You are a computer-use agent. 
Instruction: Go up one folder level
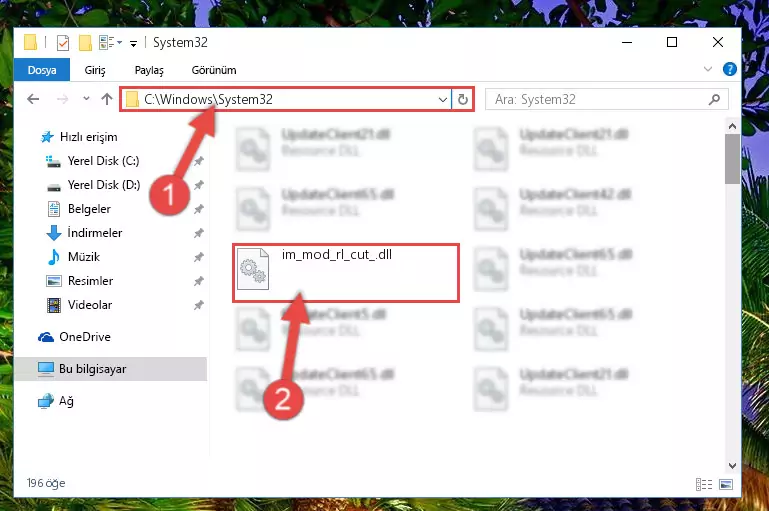click(106, 99)
